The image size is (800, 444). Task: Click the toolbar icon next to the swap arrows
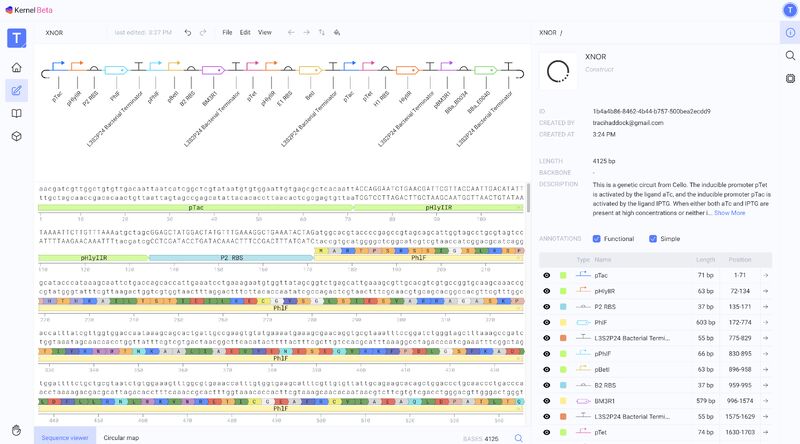(337, 33)
